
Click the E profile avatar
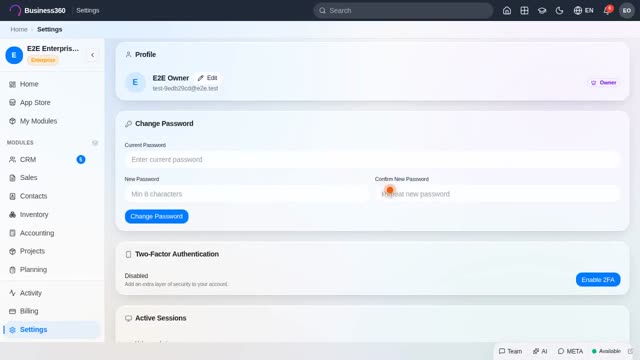tap(135, 82)
